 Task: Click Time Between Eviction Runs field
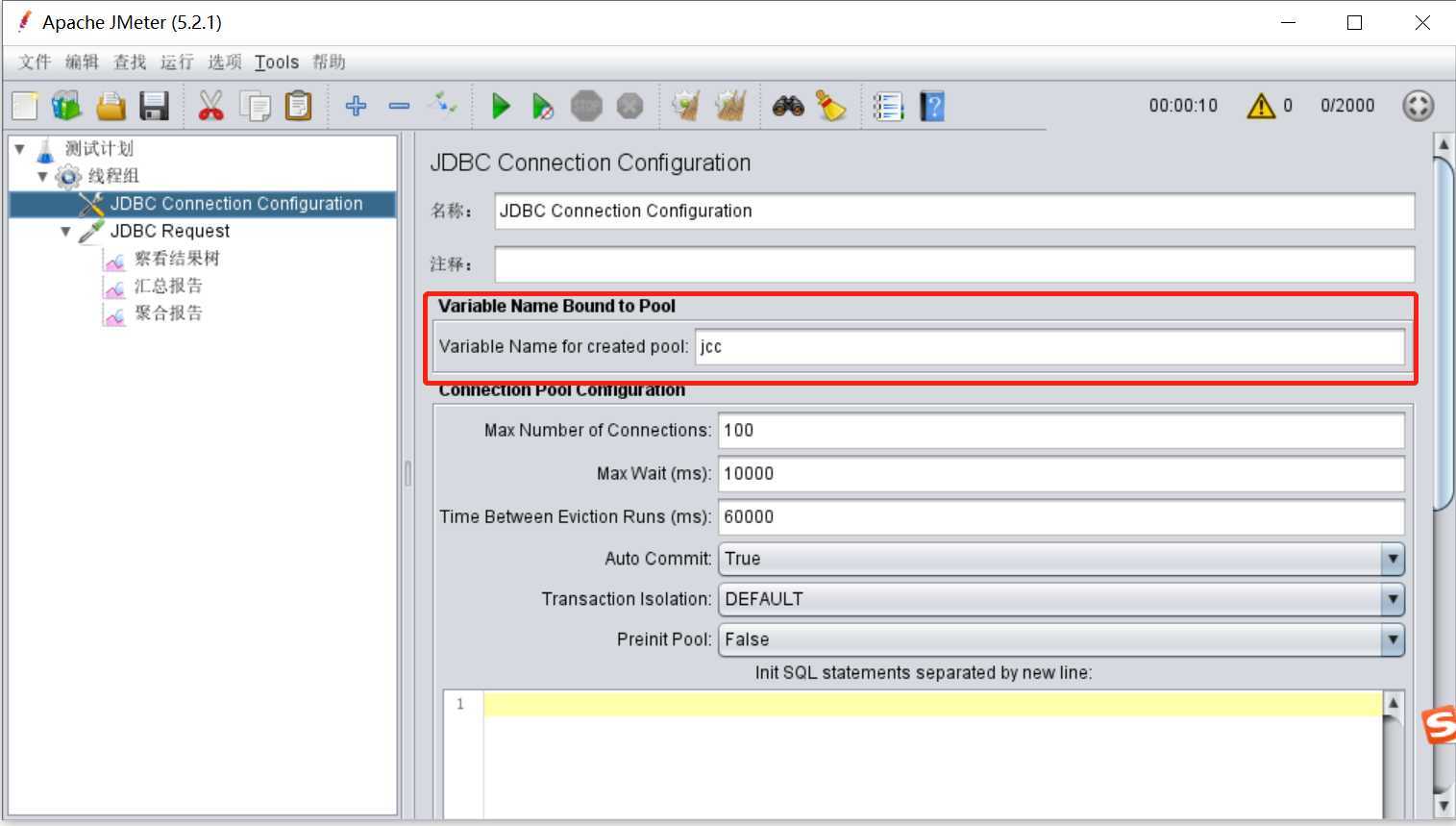pyautogui.click(x=1062, y=517)
